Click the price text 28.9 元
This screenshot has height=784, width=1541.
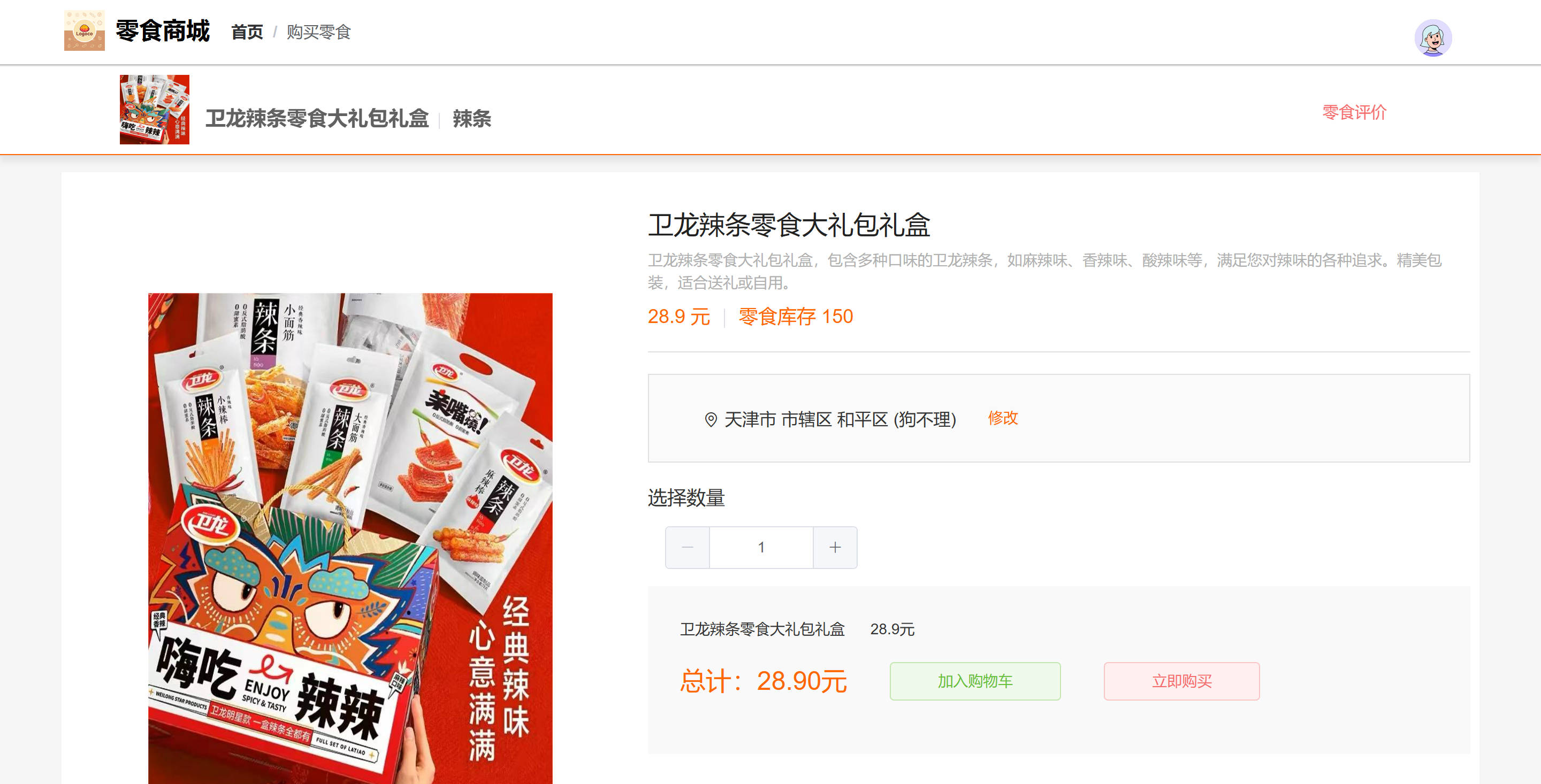tap(679, 317)
